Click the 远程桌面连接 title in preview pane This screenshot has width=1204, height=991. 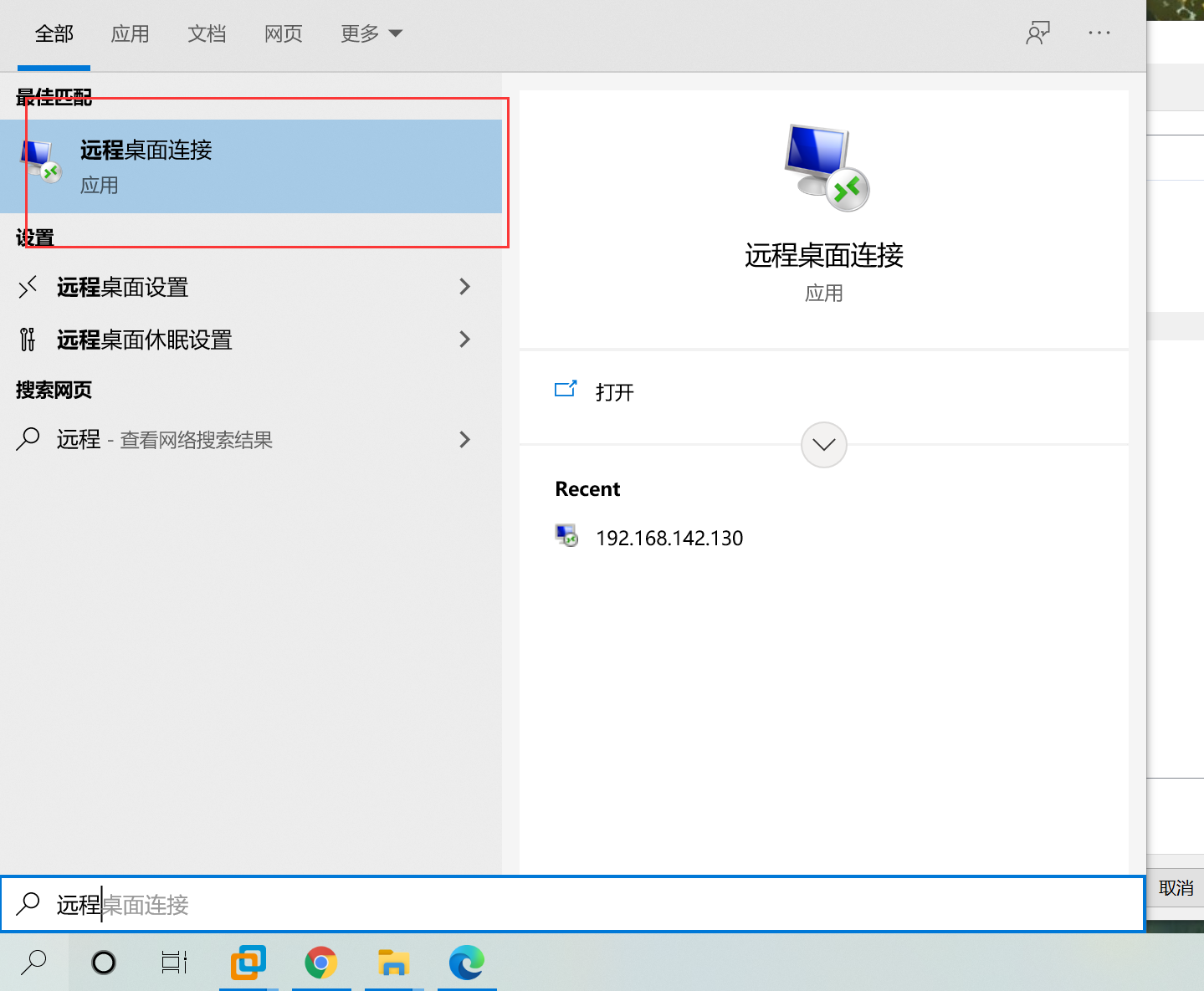click(824, 255)
